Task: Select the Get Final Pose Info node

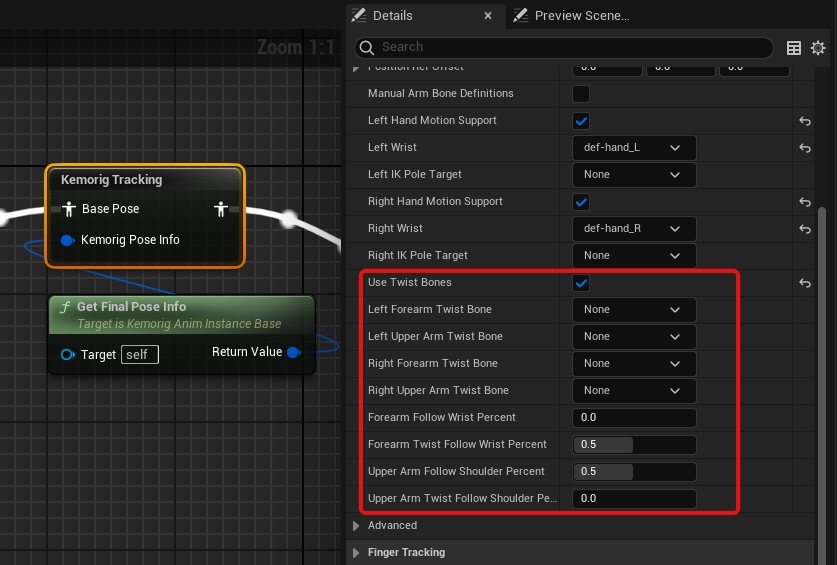Action: pyautogui.click(x=131, y=307)
